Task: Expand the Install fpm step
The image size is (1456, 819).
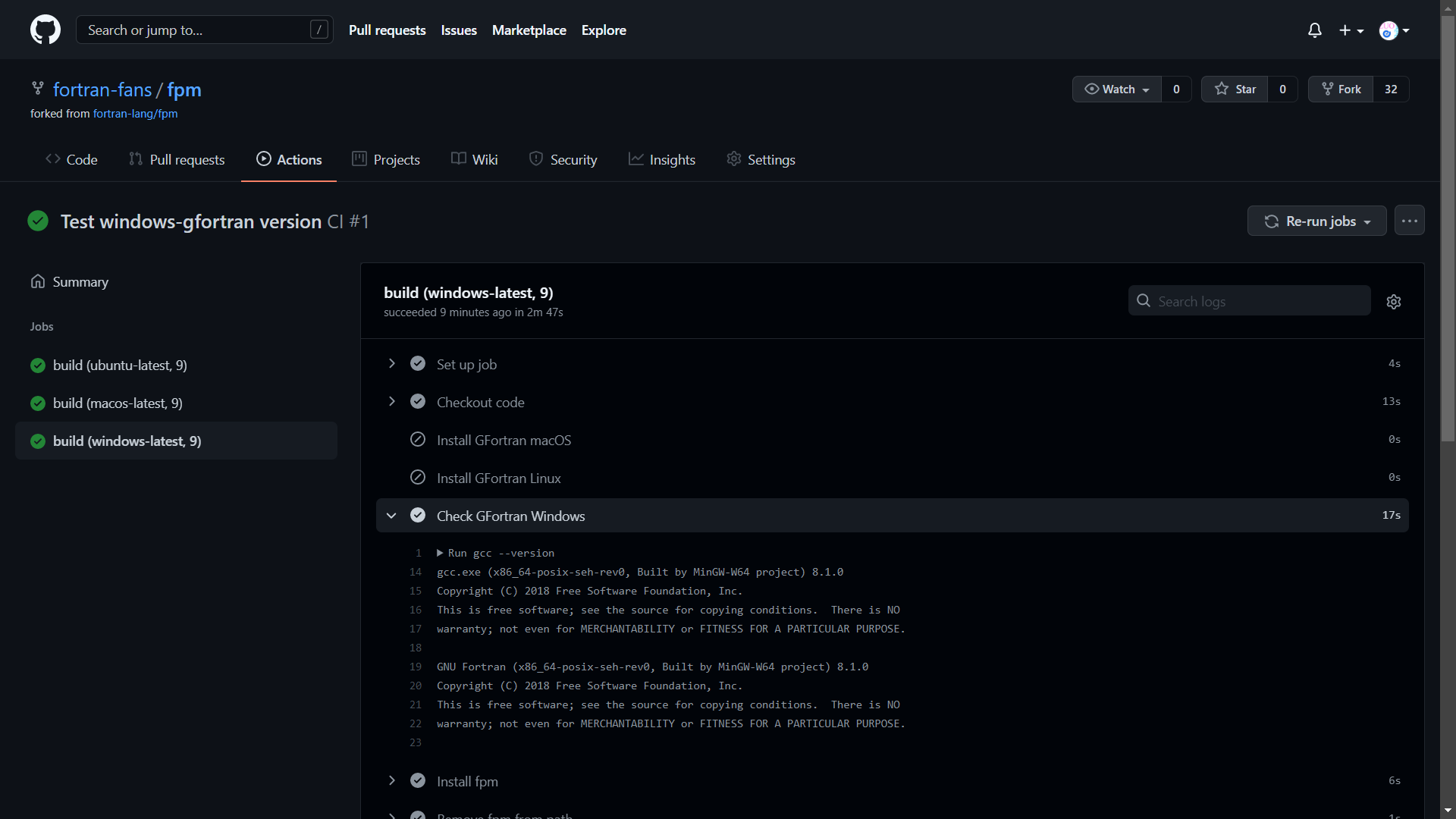Action: pyautogui.click(x=392, y=781)
